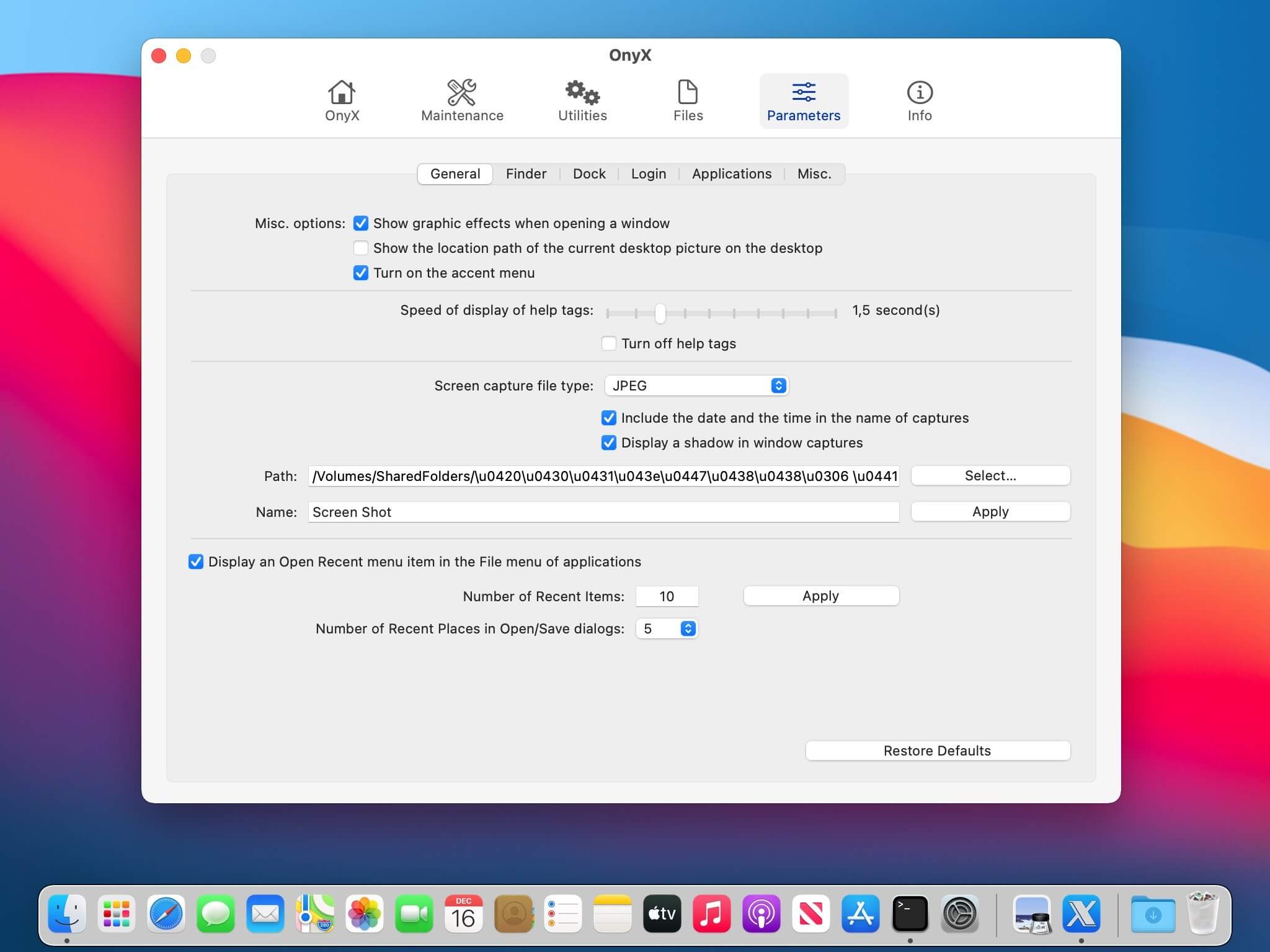Go to the OnyX home section
The height and width of the screenshot is (952, 1270).
[x=342, y=100]
